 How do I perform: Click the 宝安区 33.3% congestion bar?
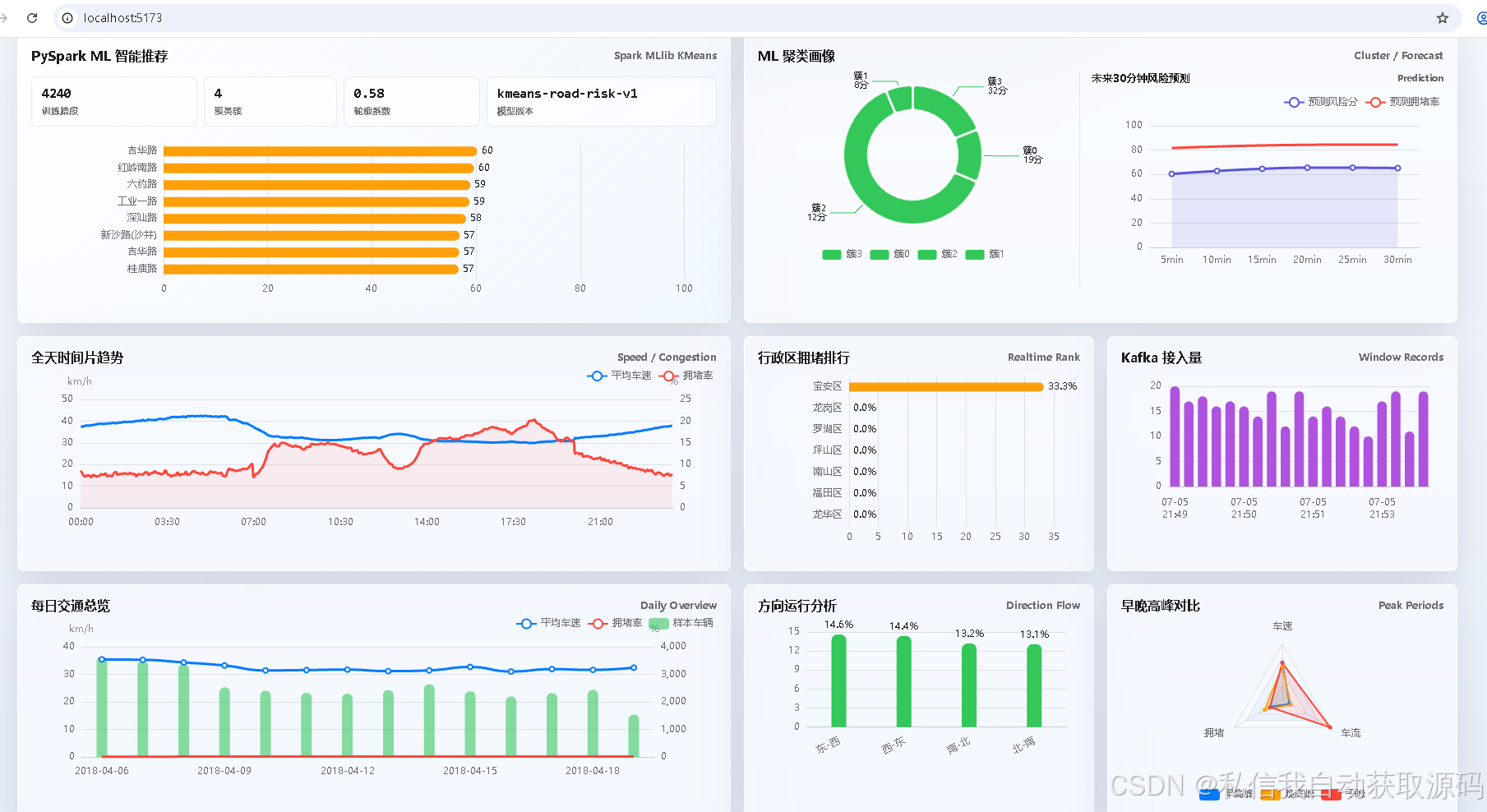tap(946, 386)
